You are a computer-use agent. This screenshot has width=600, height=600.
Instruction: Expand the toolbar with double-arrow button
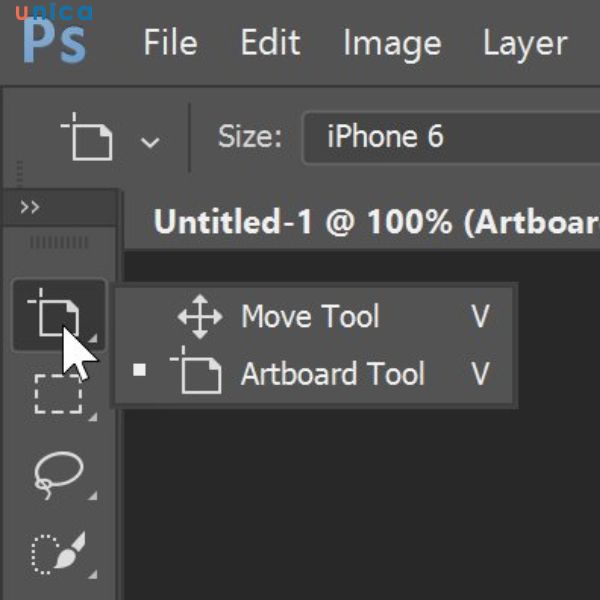tap(30, 207)
